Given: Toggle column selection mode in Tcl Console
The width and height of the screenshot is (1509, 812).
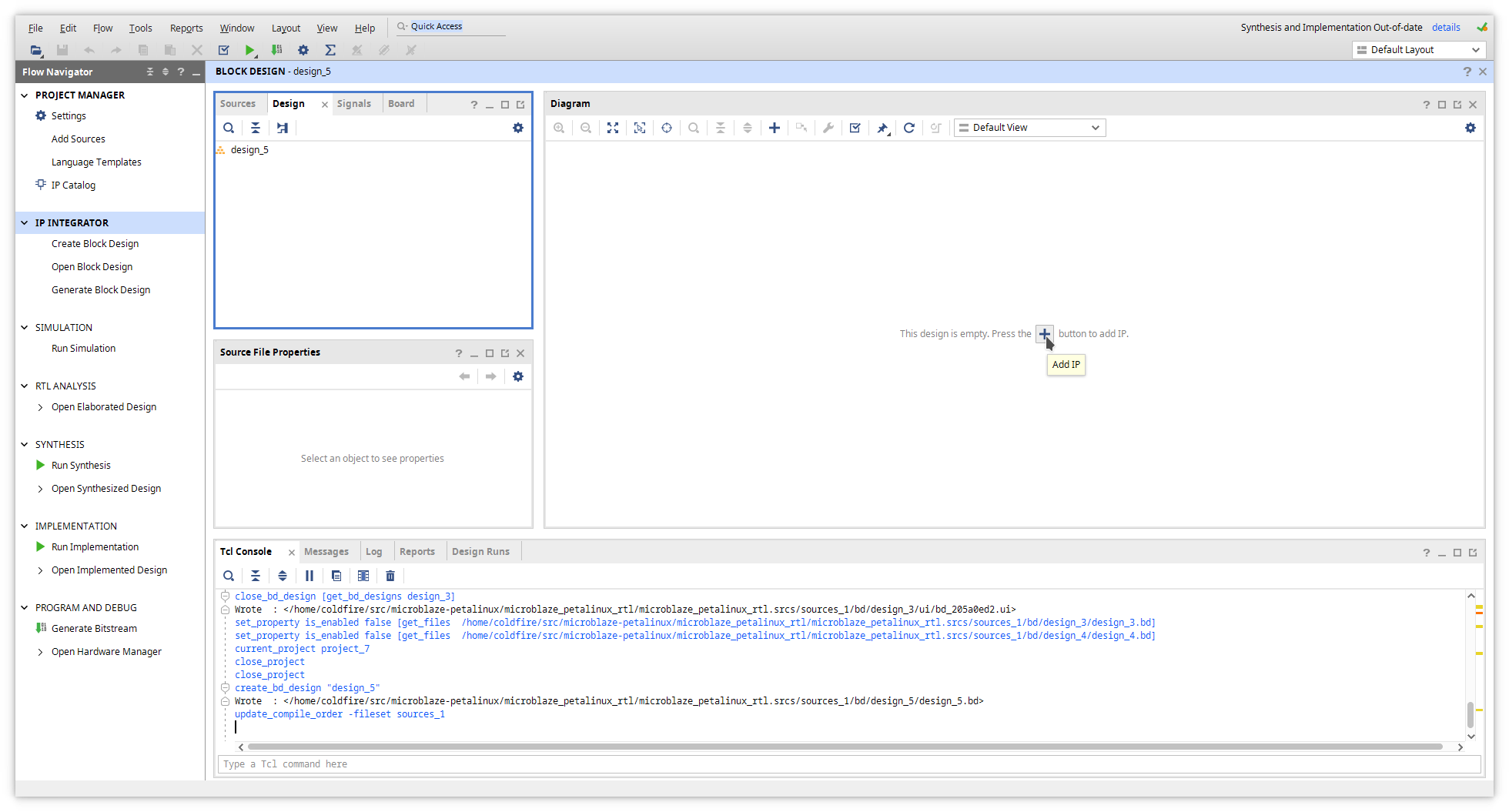Looking at the screenshot, I should (x=363, y=576).
